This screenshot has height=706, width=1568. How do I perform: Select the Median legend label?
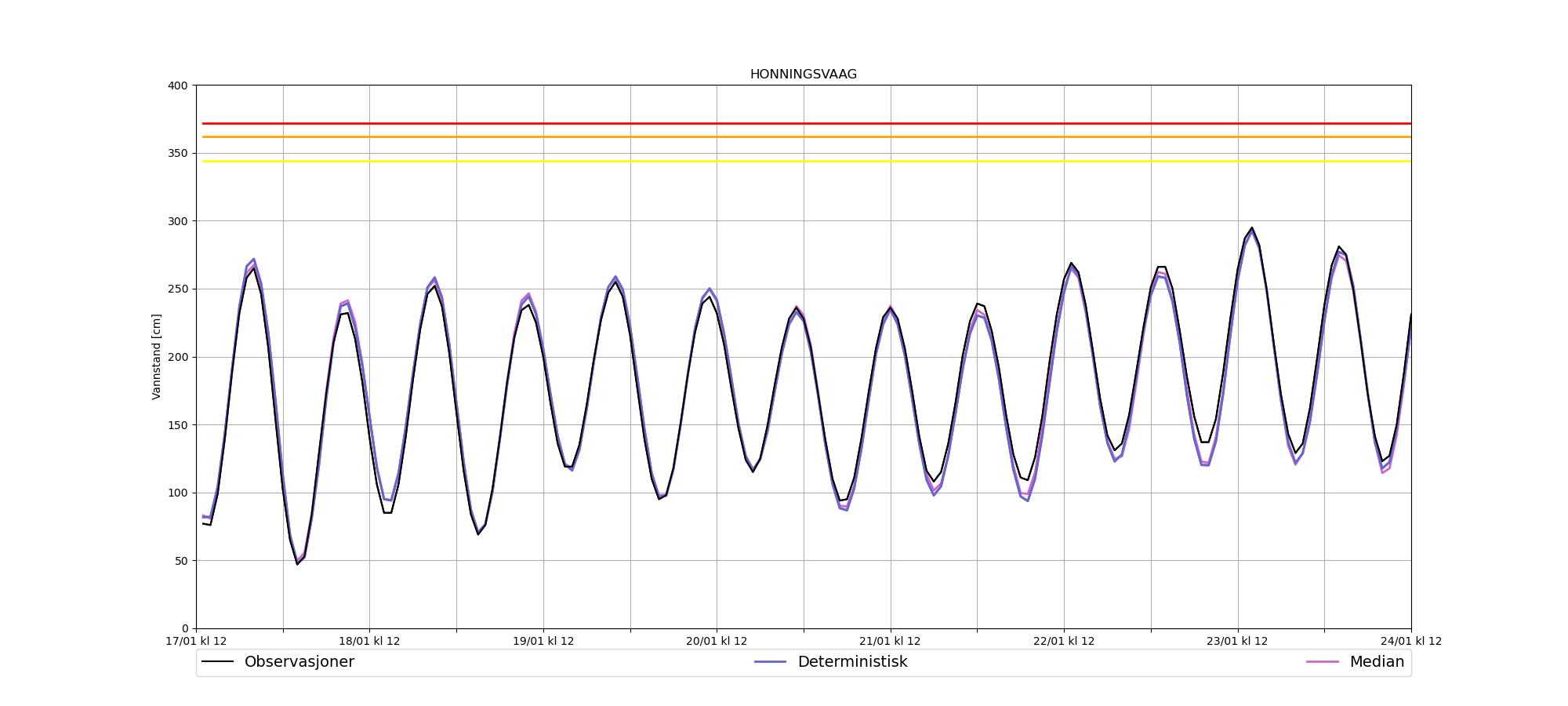click(1376, 662)
